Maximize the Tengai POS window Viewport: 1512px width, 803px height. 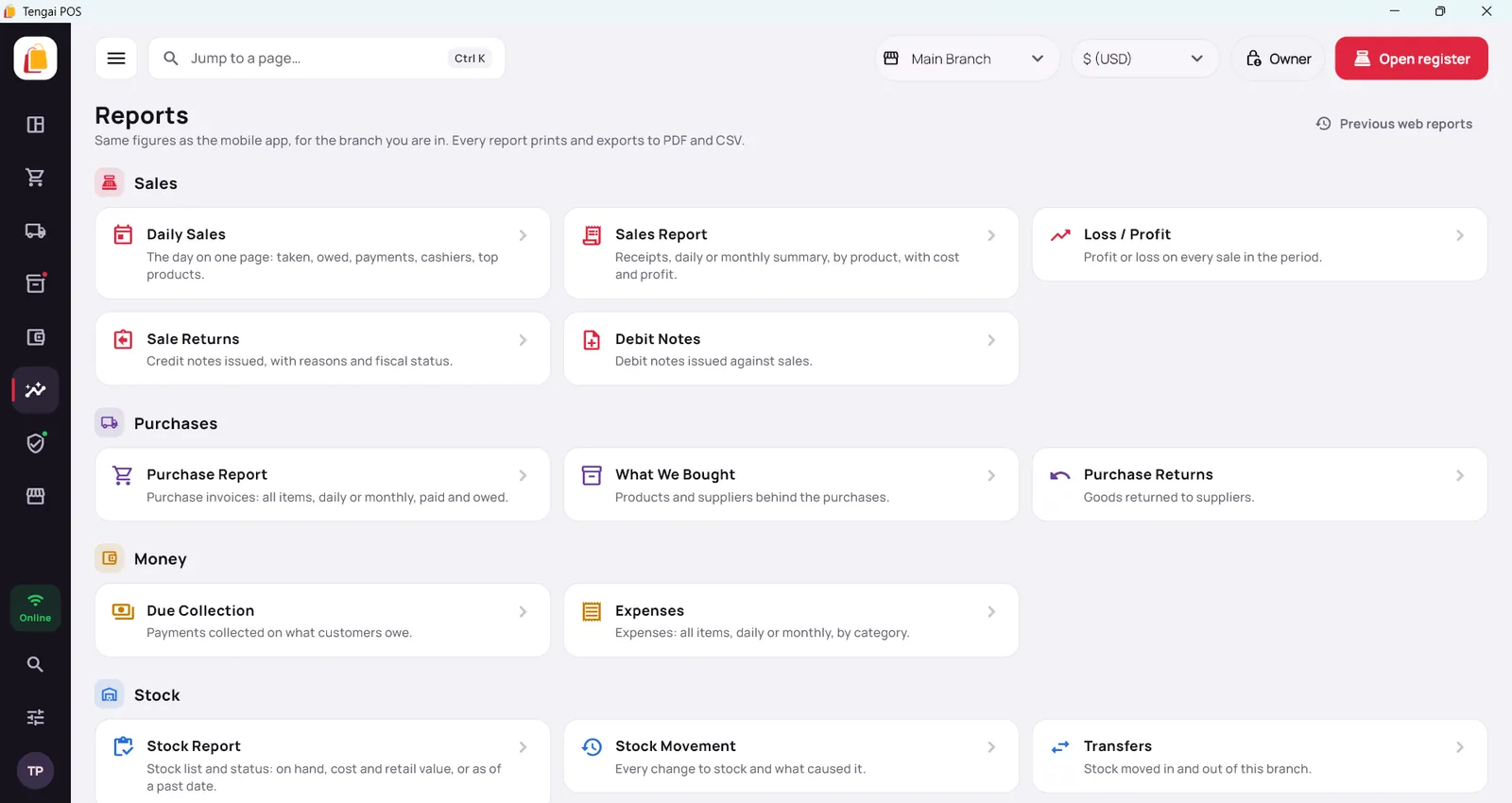tap(1440, 11)
